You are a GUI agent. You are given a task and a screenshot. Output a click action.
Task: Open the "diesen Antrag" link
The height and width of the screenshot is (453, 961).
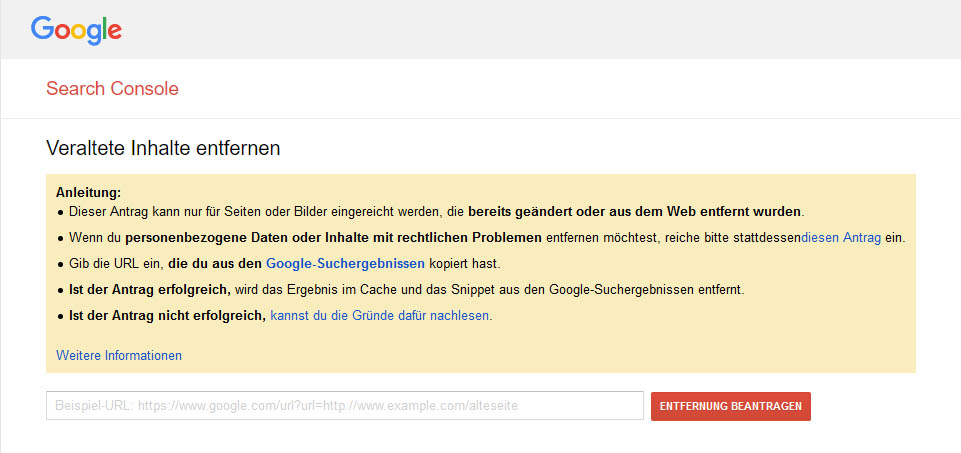pyautogui.click(x=841, y=238)
